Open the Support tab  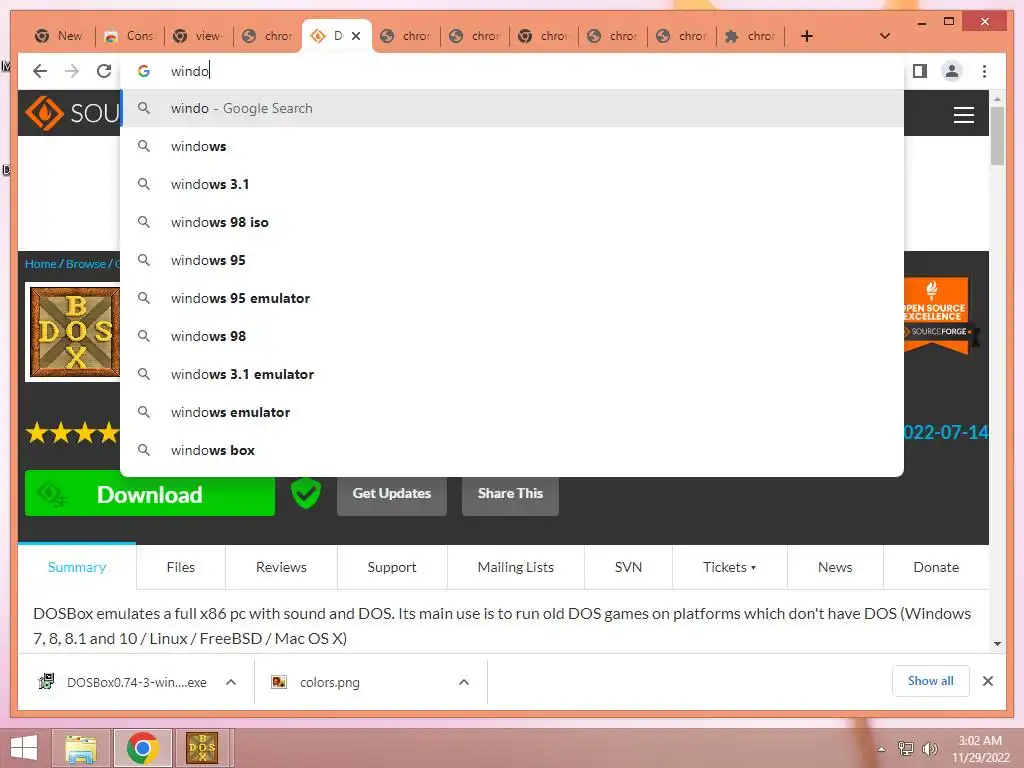pos(392,567)
